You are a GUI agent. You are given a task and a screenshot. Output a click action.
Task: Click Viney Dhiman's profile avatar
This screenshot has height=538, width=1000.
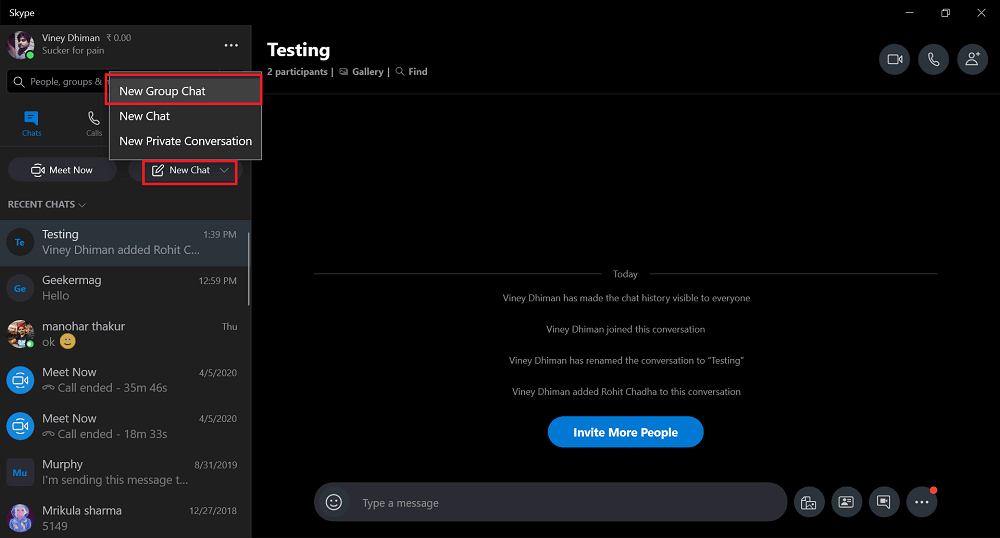pos(20,45)
